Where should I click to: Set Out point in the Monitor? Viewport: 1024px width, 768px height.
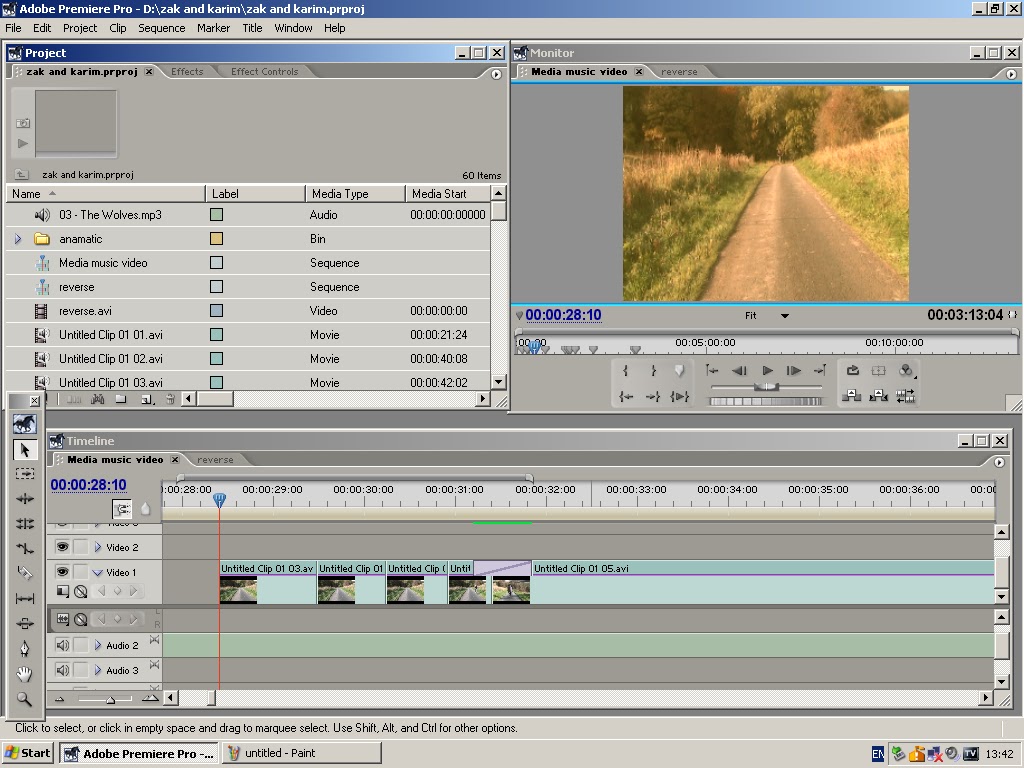653,371
